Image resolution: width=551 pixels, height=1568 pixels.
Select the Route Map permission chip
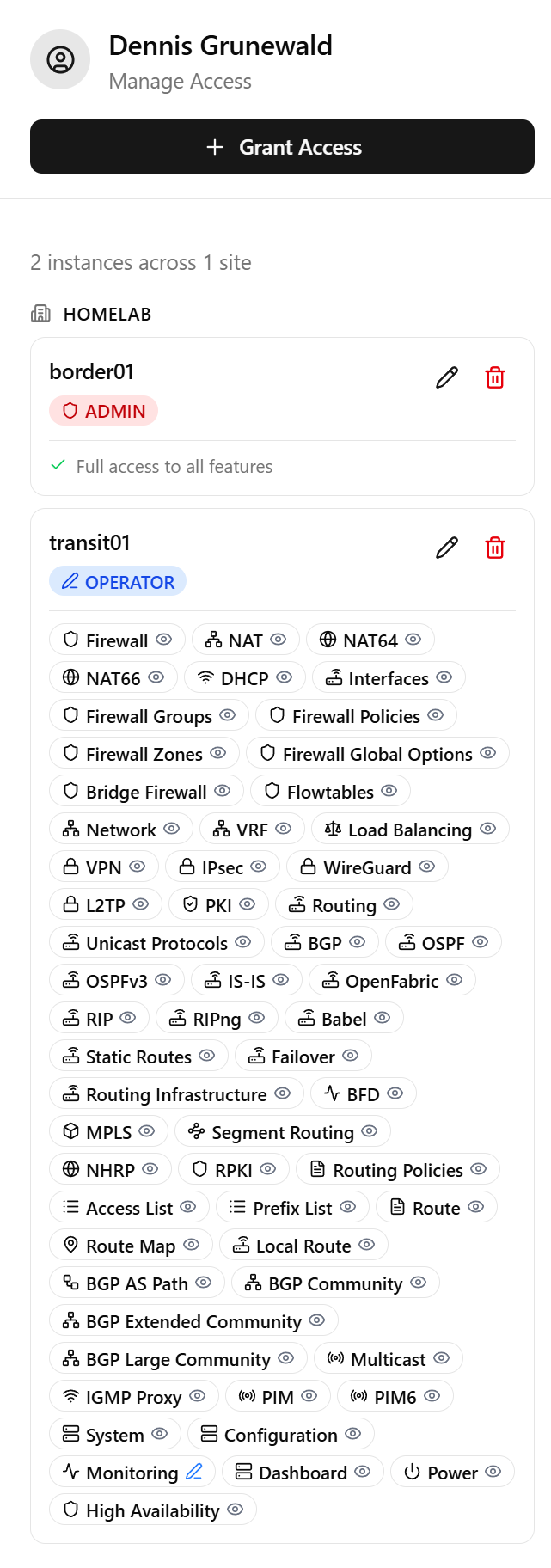click(x=130, y=1246)
